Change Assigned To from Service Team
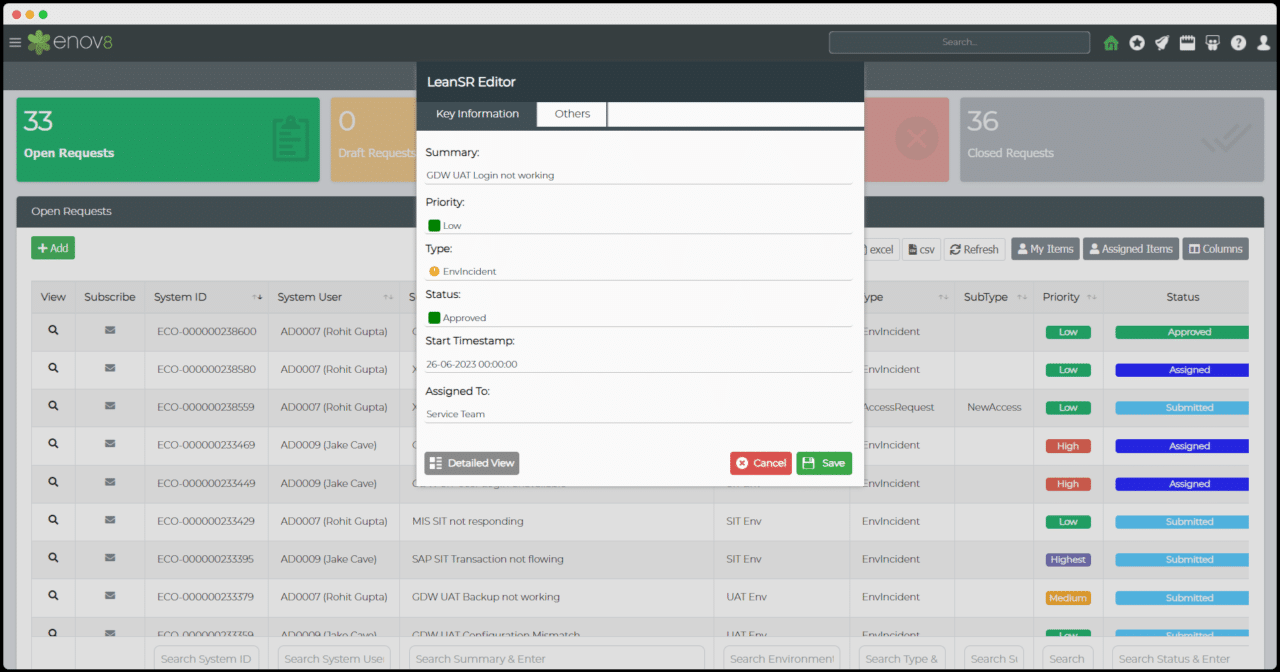This screenshot has height=672, width=1280. 640,414
